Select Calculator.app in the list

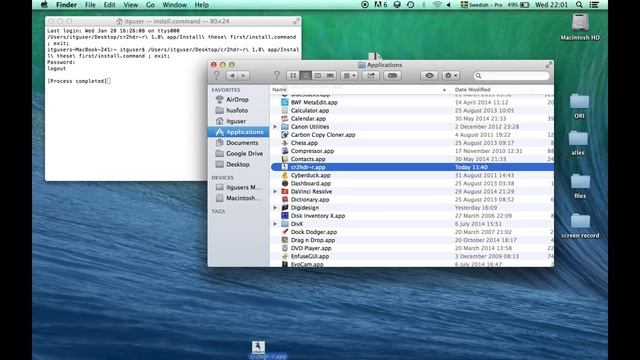coord(412,111)
